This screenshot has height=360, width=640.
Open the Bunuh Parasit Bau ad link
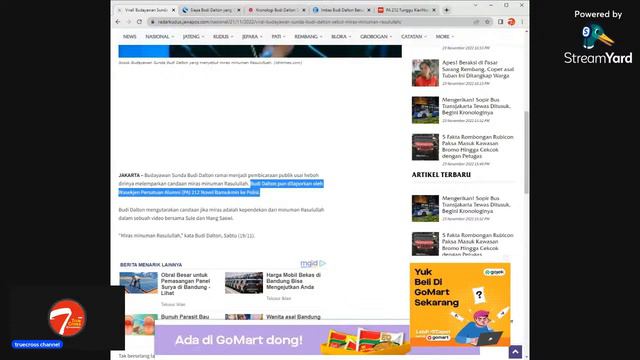pos(185,317)
